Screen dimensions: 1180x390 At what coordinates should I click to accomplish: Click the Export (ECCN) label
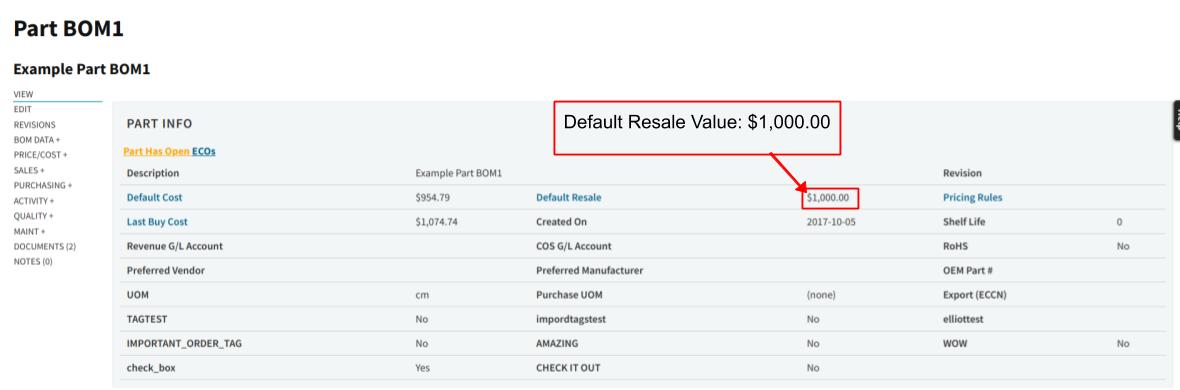click(x=975, y=295)
